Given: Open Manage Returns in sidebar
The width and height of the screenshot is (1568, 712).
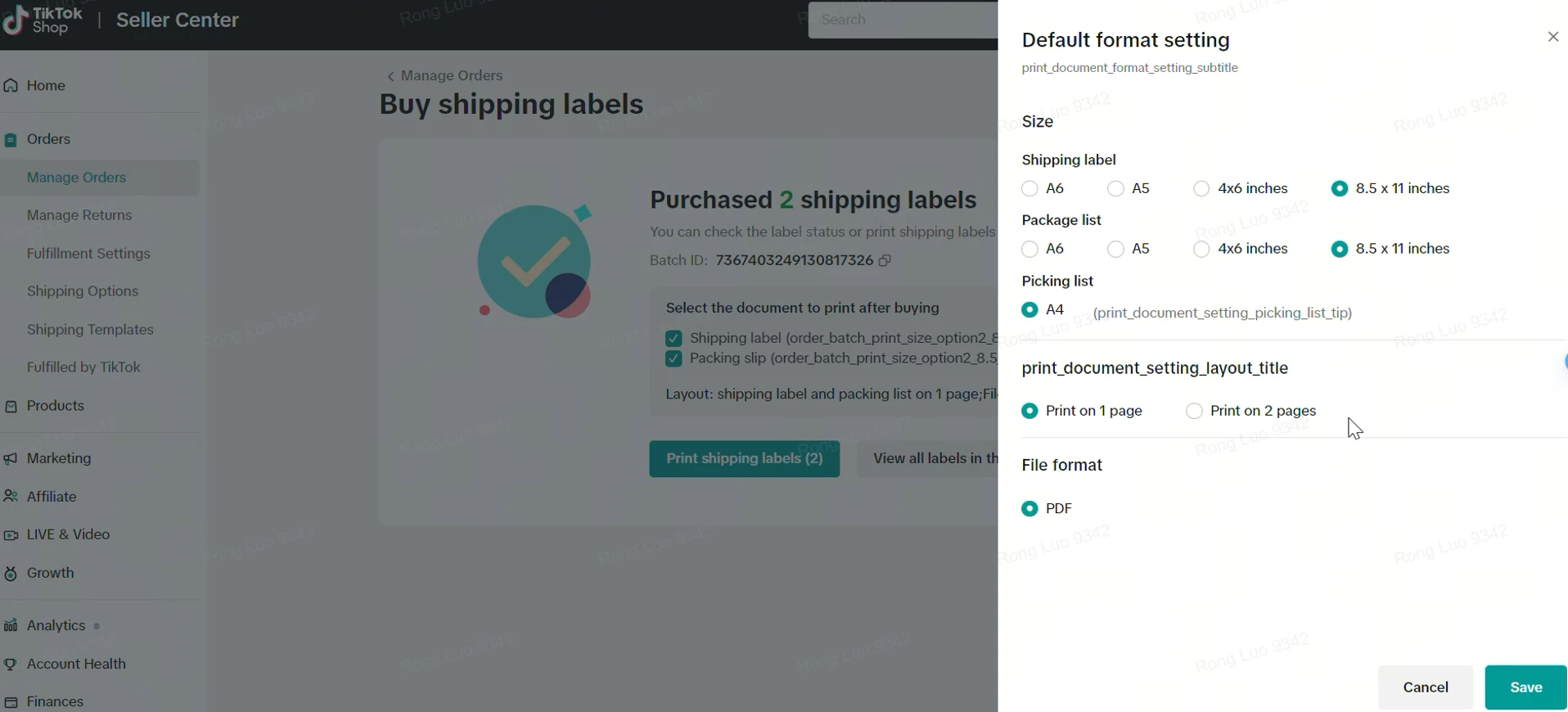Looking at the screenshot, I should 79,215.
